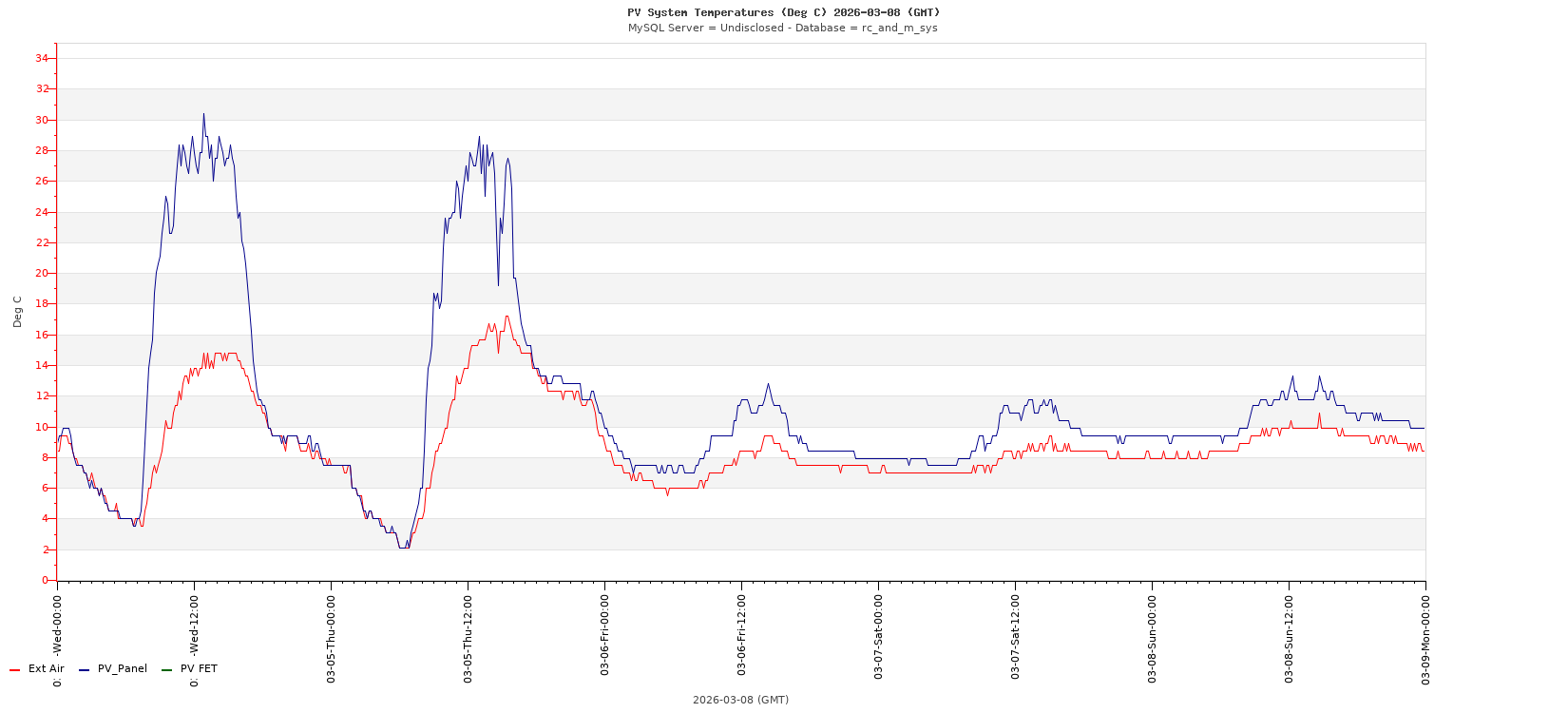The width and height of the screenshot is (1568, 713).
Task: Click the 34 value on y-axis
Action: point(41,58)
